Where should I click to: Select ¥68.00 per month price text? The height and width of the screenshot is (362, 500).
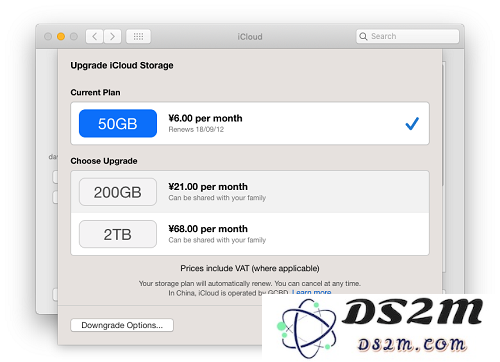click(x=208, y=229)
